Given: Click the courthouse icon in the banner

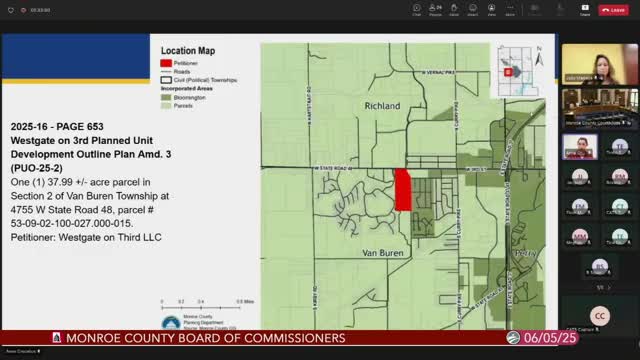Looking at the screenshot, I should pos(57,338).
